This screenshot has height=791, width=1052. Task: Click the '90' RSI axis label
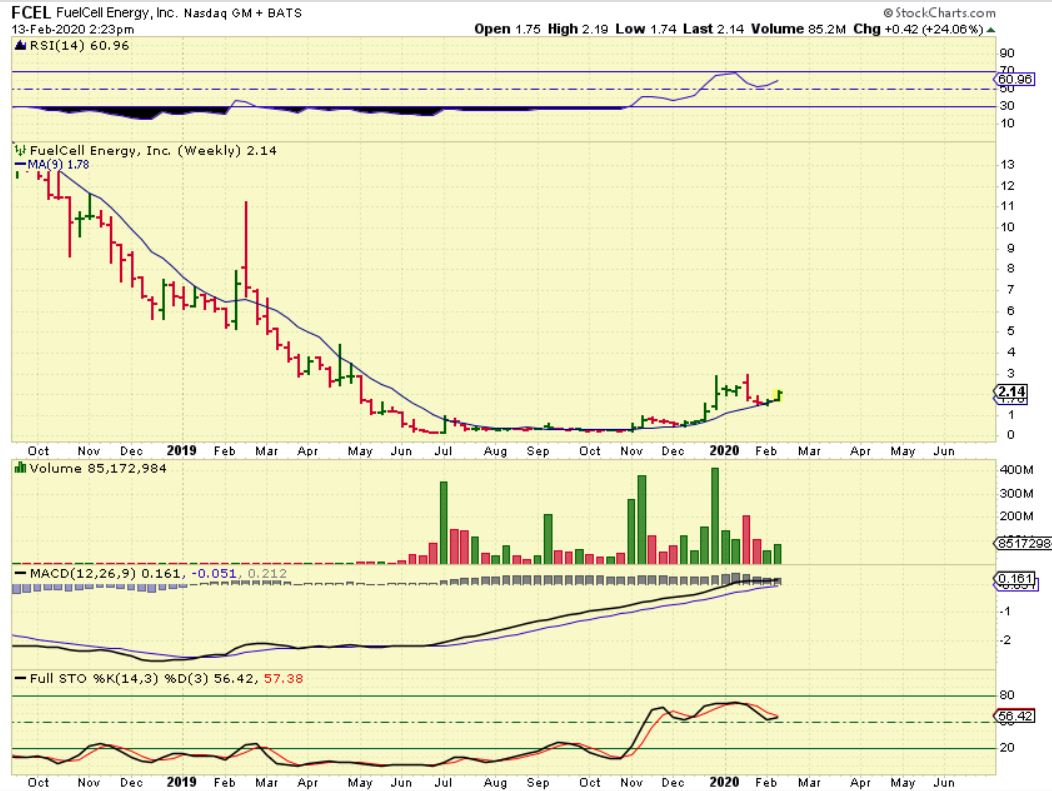[1007, 53]
